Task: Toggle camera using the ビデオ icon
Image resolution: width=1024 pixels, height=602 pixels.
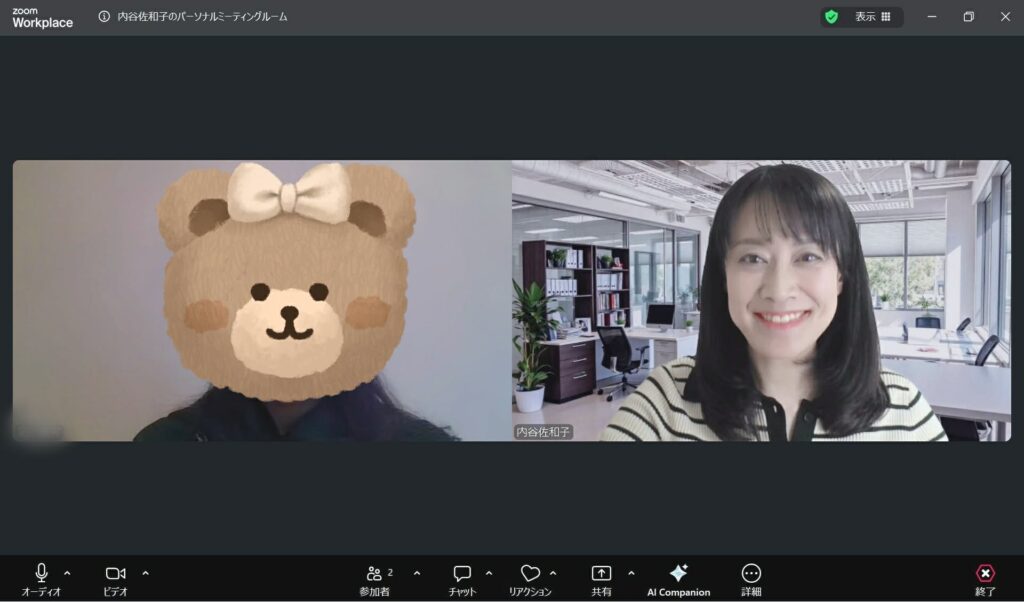Action: click(x=115, y=574)
